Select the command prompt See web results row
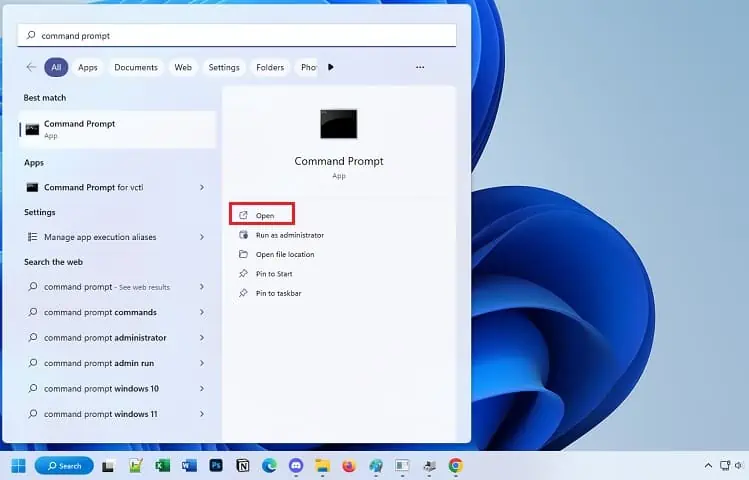This screenshot has height=480, width=749. click(107, 287)
